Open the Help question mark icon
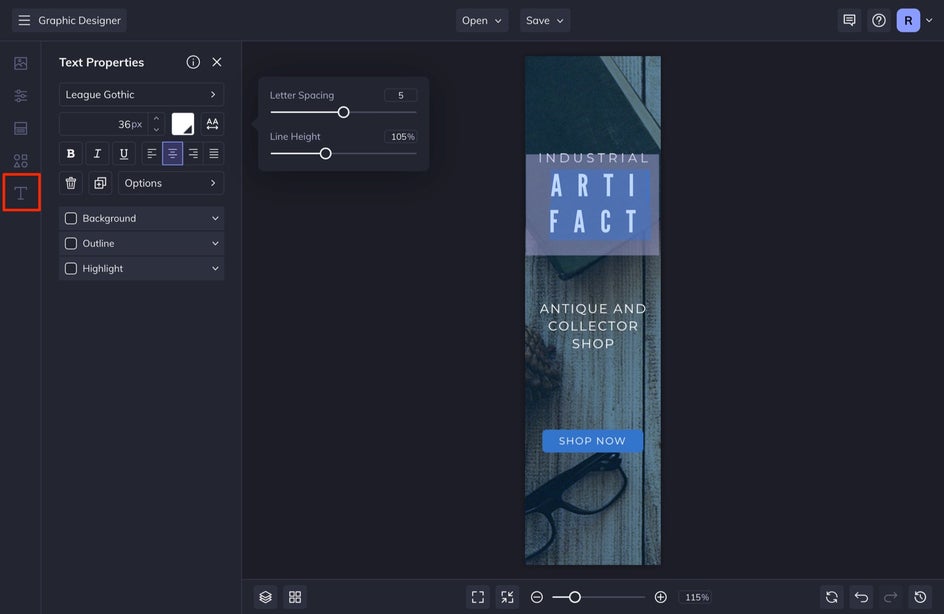The image size is (944, 614). [x=879, y=20]
